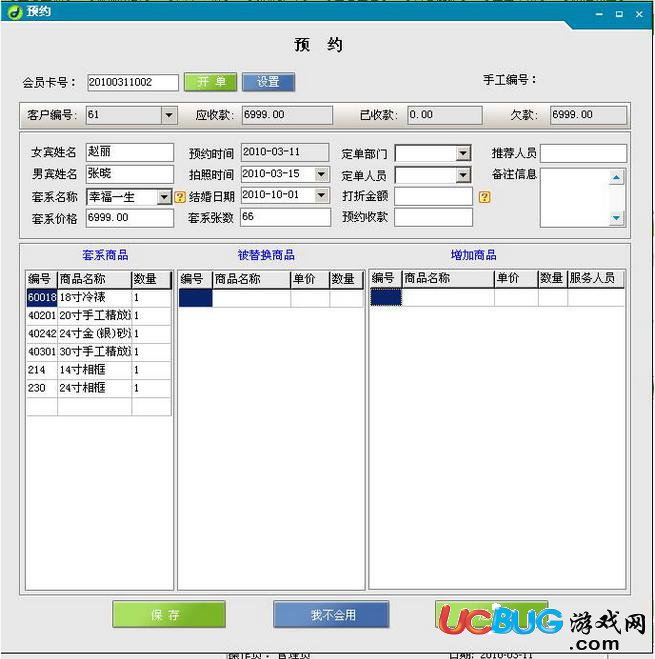The height and width of the screenshot is (659, 655).
Task: Select the 30寸手工精放 row
Action: (99, 352)
